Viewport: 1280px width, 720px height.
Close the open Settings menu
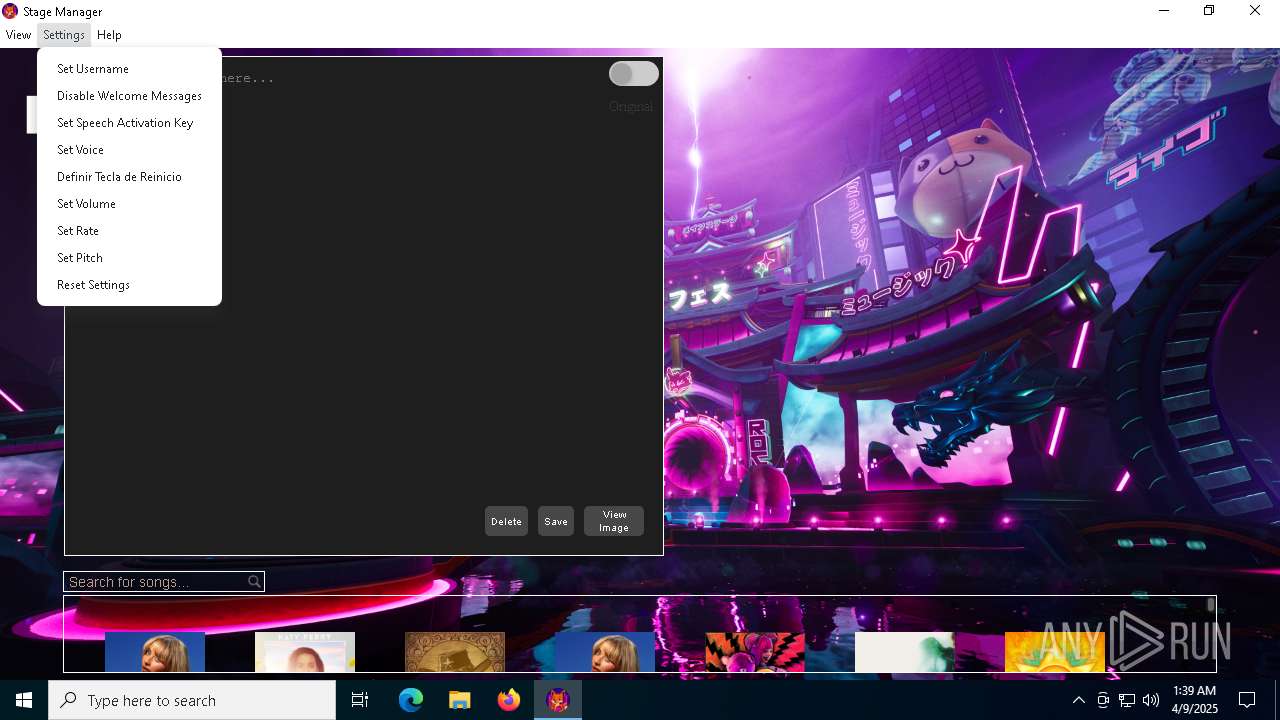[x=64, y=35]
